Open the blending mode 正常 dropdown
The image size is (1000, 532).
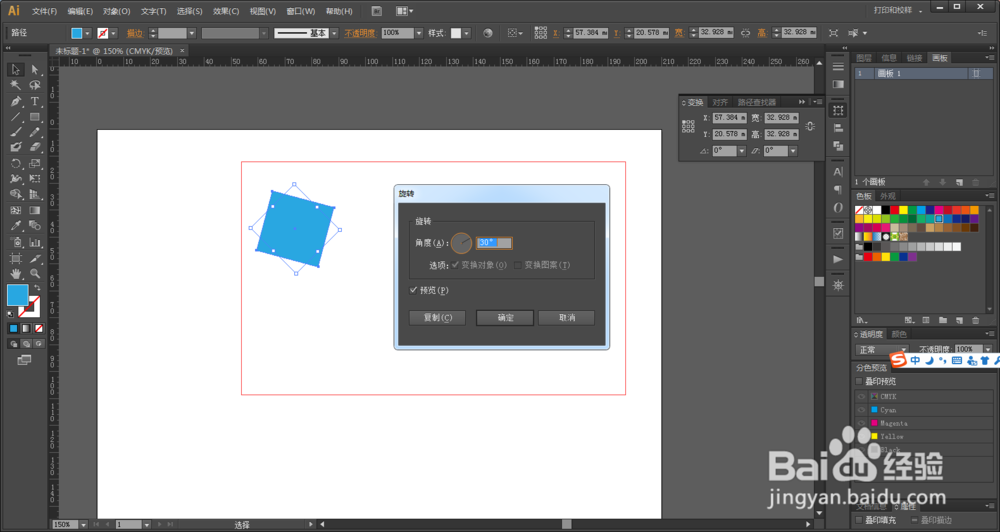(x=881, y=350)
